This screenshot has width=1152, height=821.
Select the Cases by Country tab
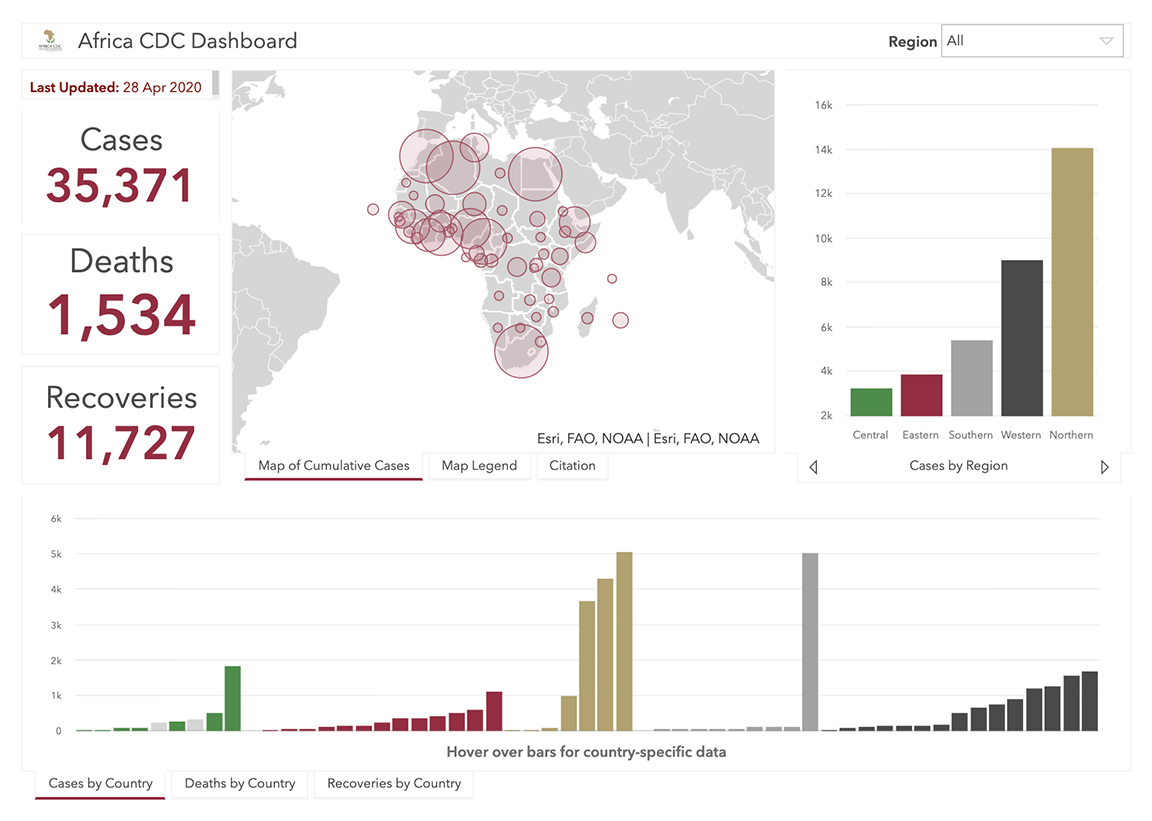[100, 783]
